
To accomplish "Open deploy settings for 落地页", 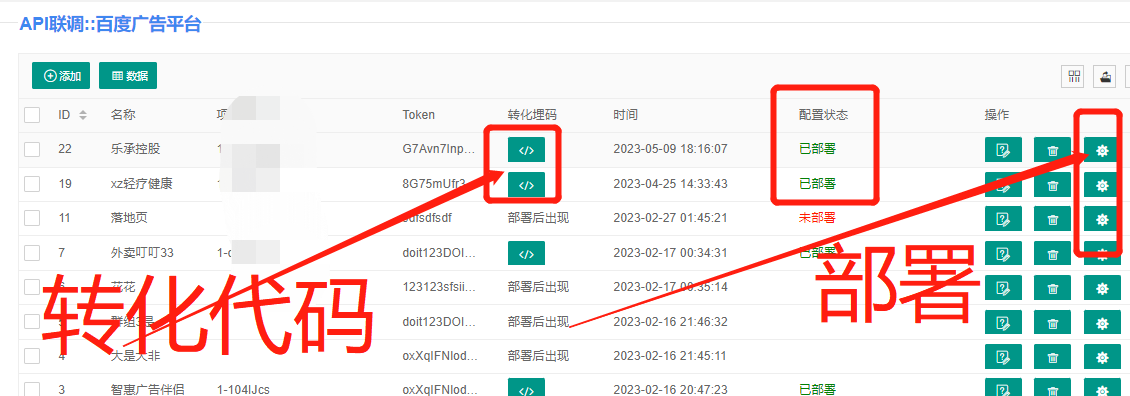I will pos(1101,219).
